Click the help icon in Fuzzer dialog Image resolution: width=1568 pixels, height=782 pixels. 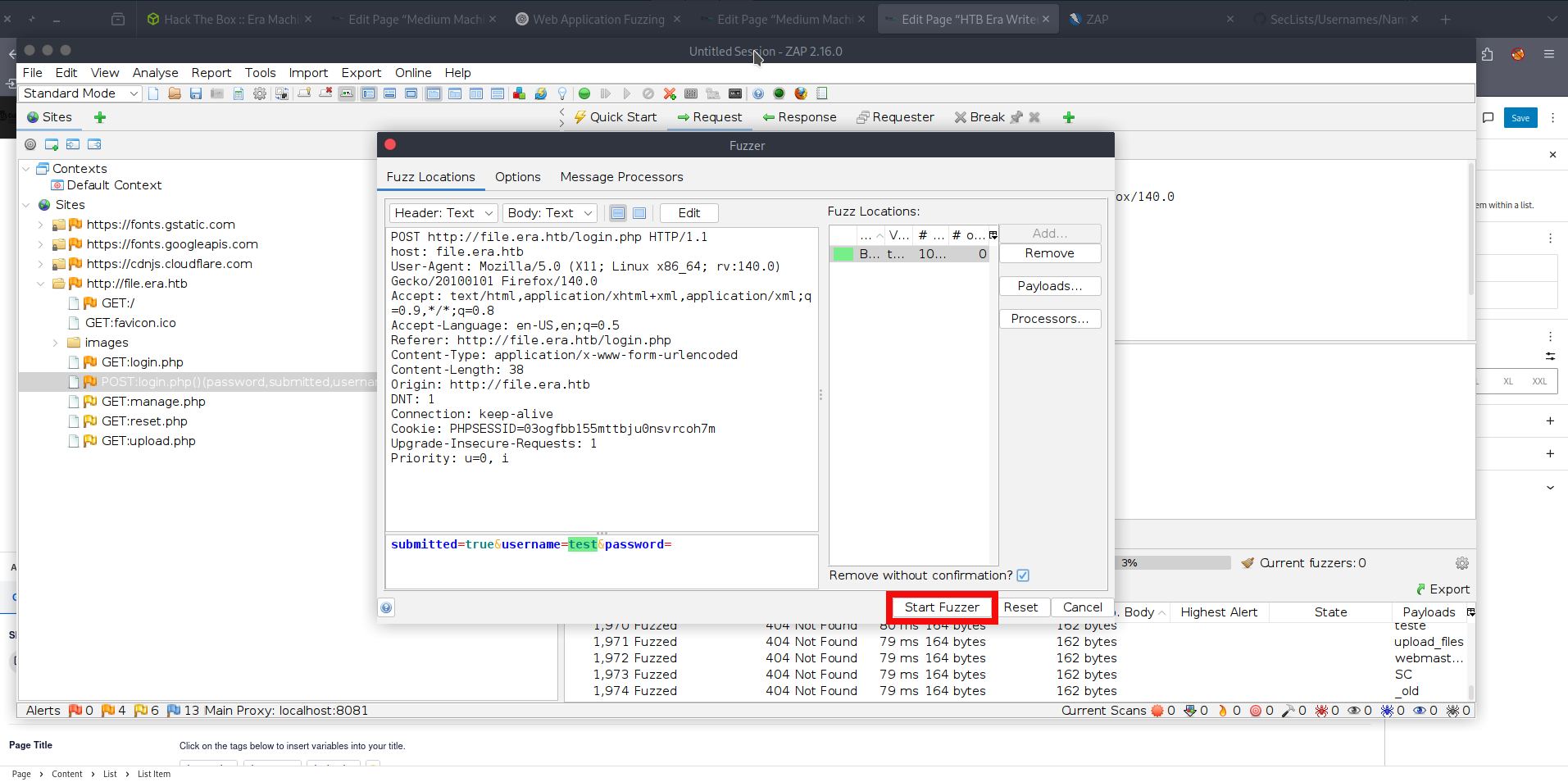[386, 607]
